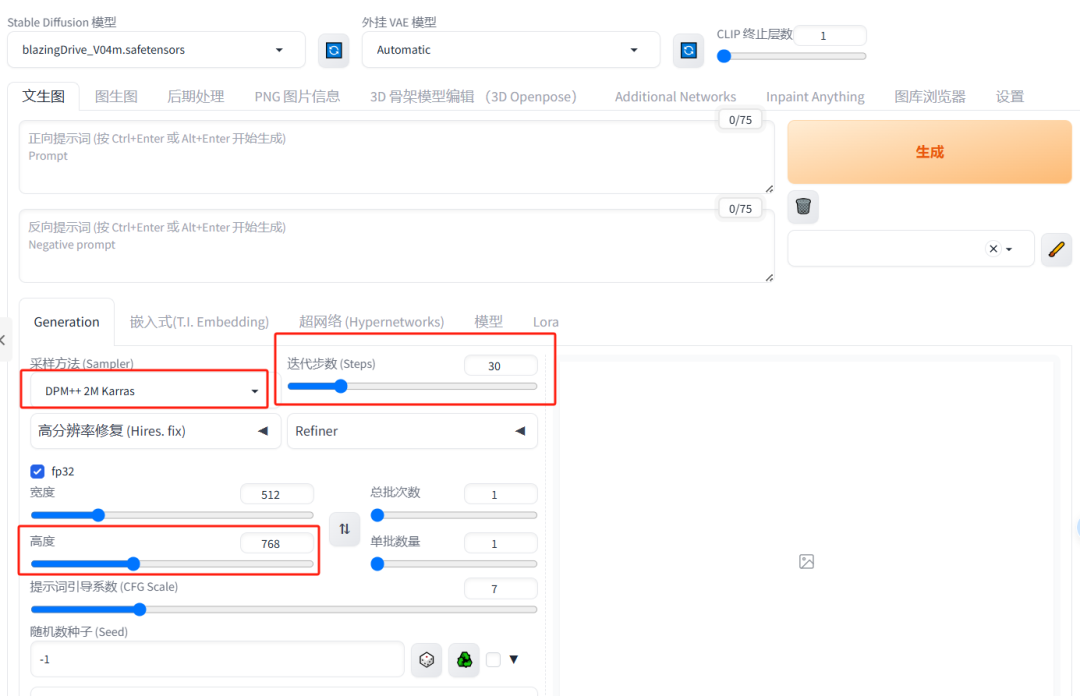Adjust the CFG Scale slider
The width and height of the screenshot is (1080, 696).
[283, 609]
